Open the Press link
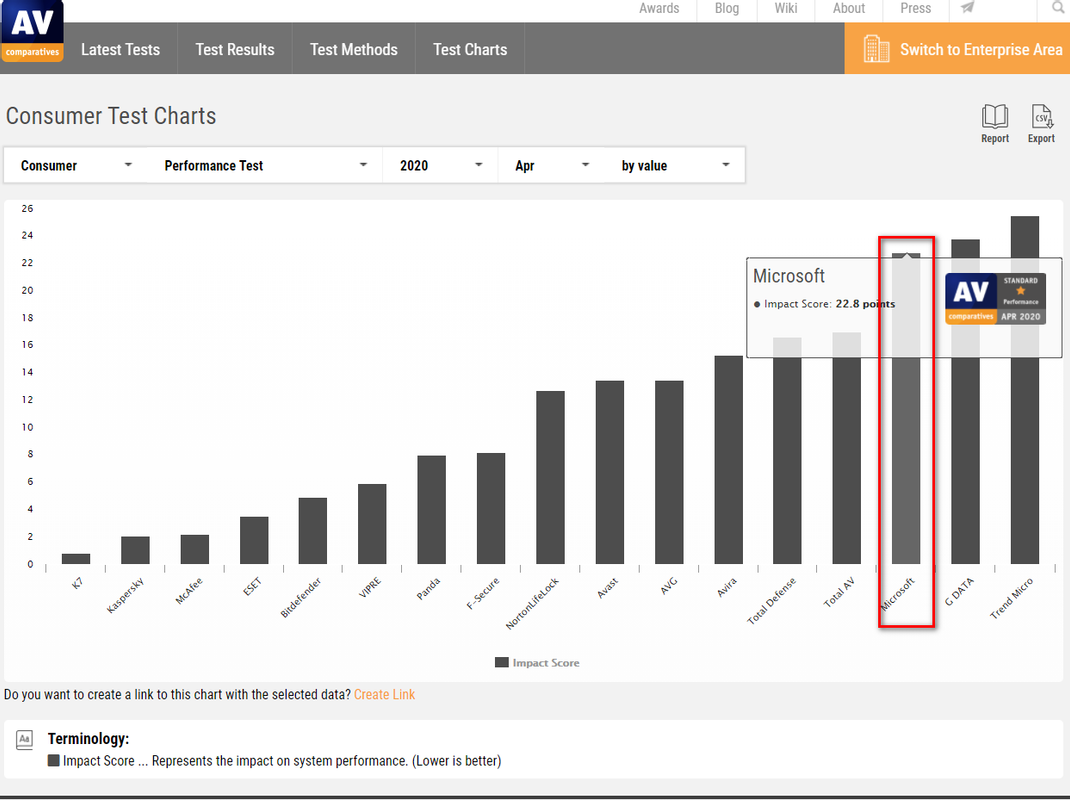 click(916, 8)
